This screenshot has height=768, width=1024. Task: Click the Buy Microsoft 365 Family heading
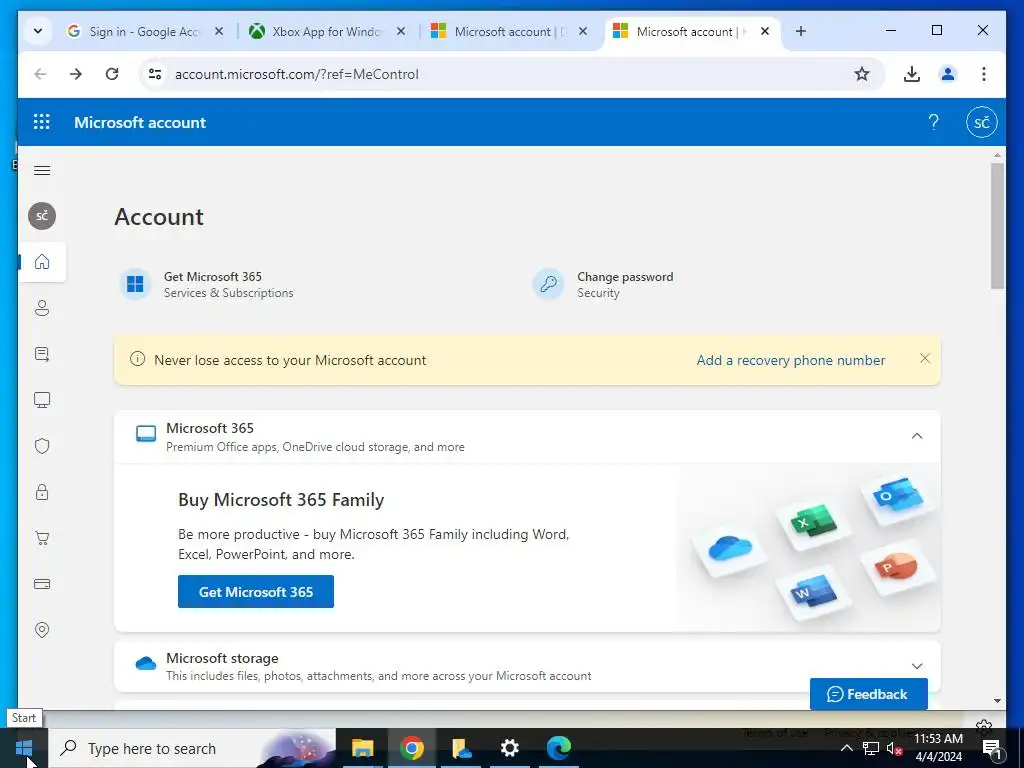point(281,500)
